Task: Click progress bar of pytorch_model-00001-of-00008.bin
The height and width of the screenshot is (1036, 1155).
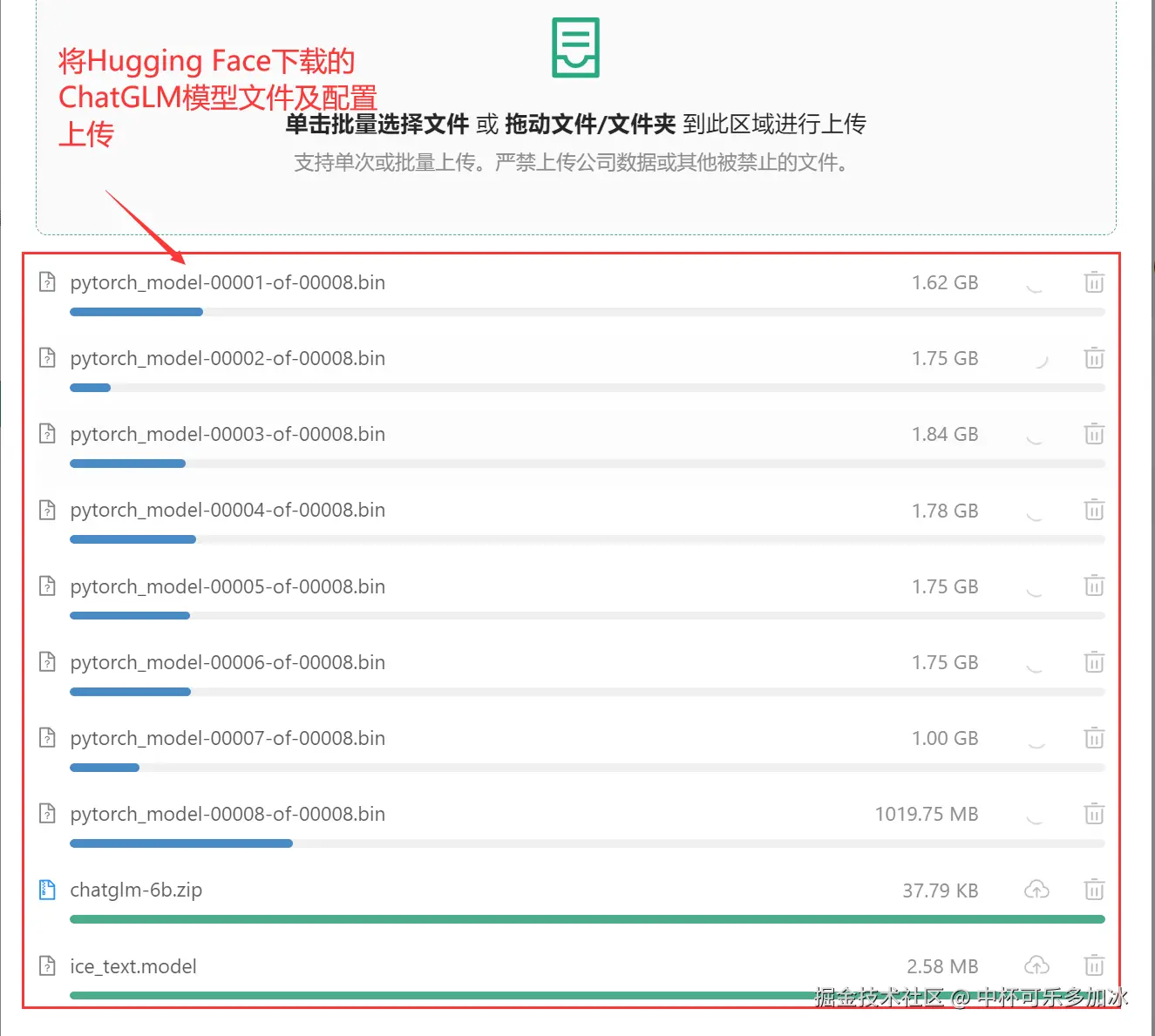Action: 588,312
